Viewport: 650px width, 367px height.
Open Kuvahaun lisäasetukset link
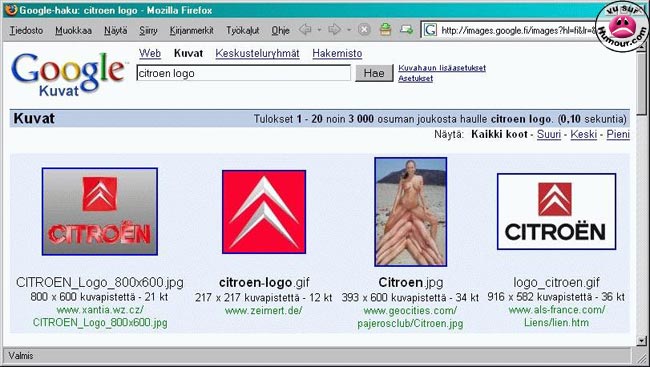pos(442,68)
